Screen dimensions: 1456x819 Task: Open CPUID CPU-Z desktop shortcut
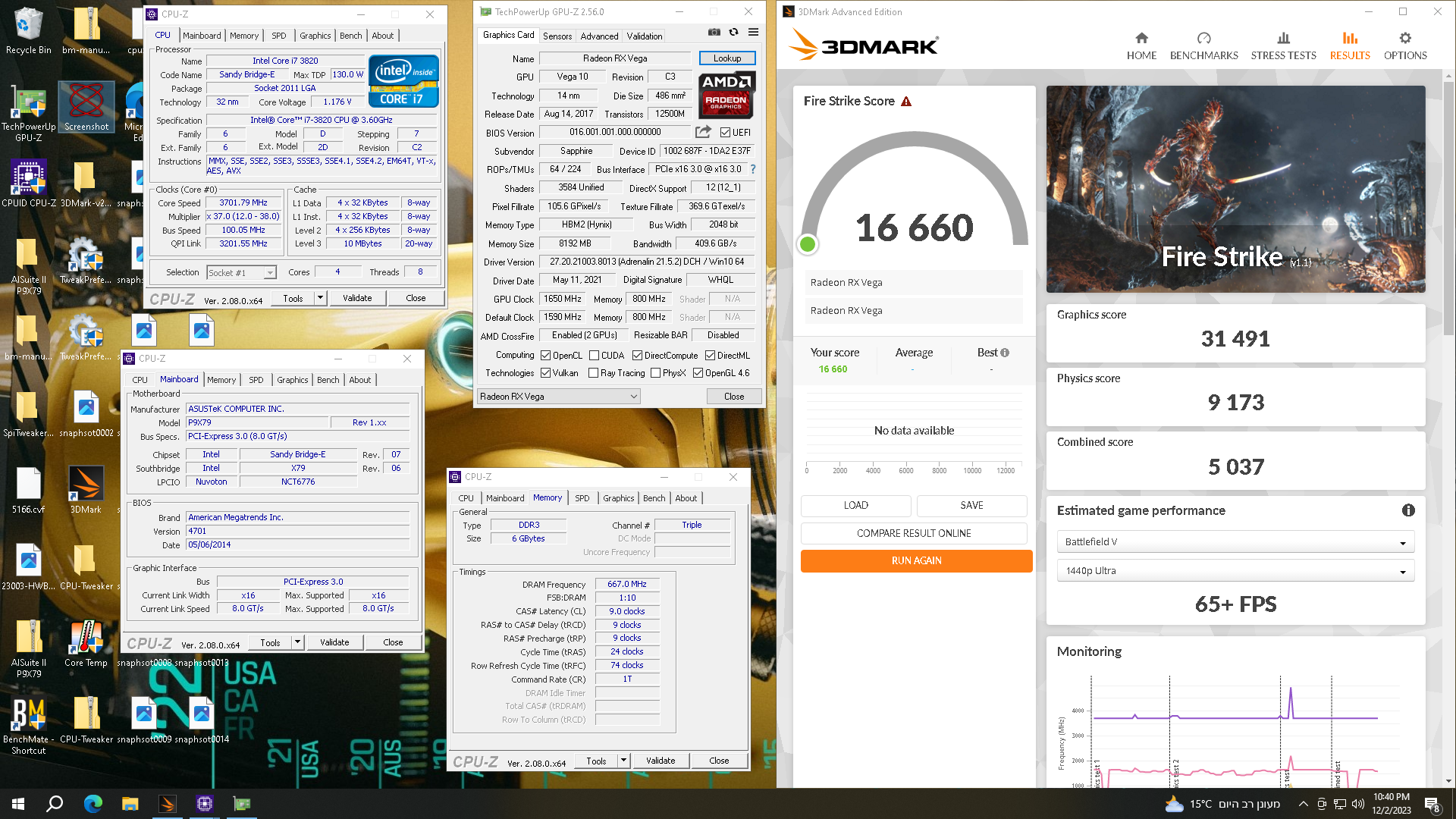pos(29,182)
